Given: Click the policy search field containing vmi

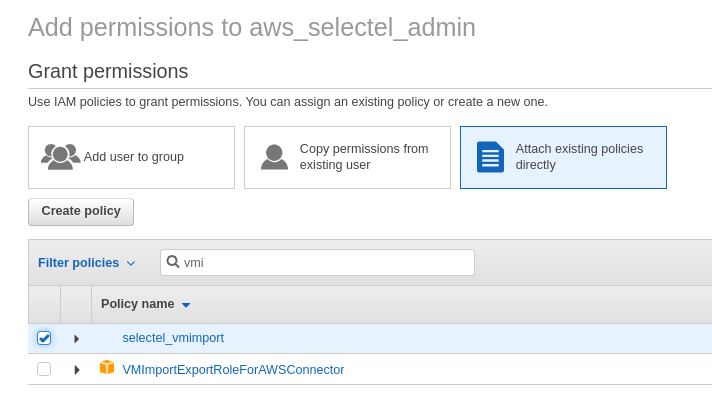Looking at the screenshot, I should point(317,262).
